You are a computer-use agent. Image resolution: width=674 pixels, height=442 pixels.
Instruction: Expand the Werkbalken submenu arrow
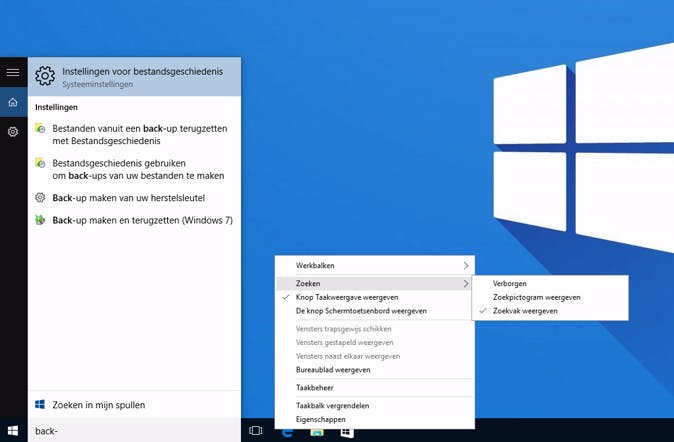[466, 266]
